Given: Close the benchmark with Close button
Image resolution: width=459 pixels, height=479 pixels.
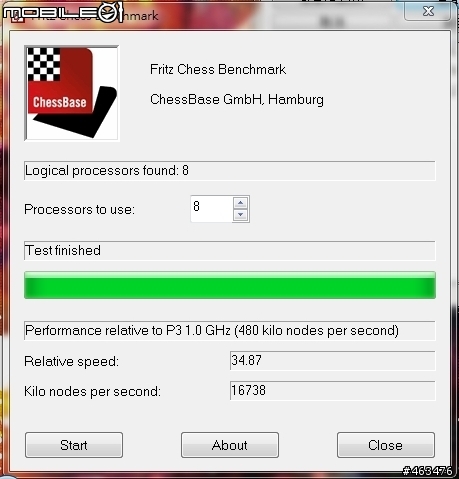Looking at the screenshot, I should (x=386, y=445).
